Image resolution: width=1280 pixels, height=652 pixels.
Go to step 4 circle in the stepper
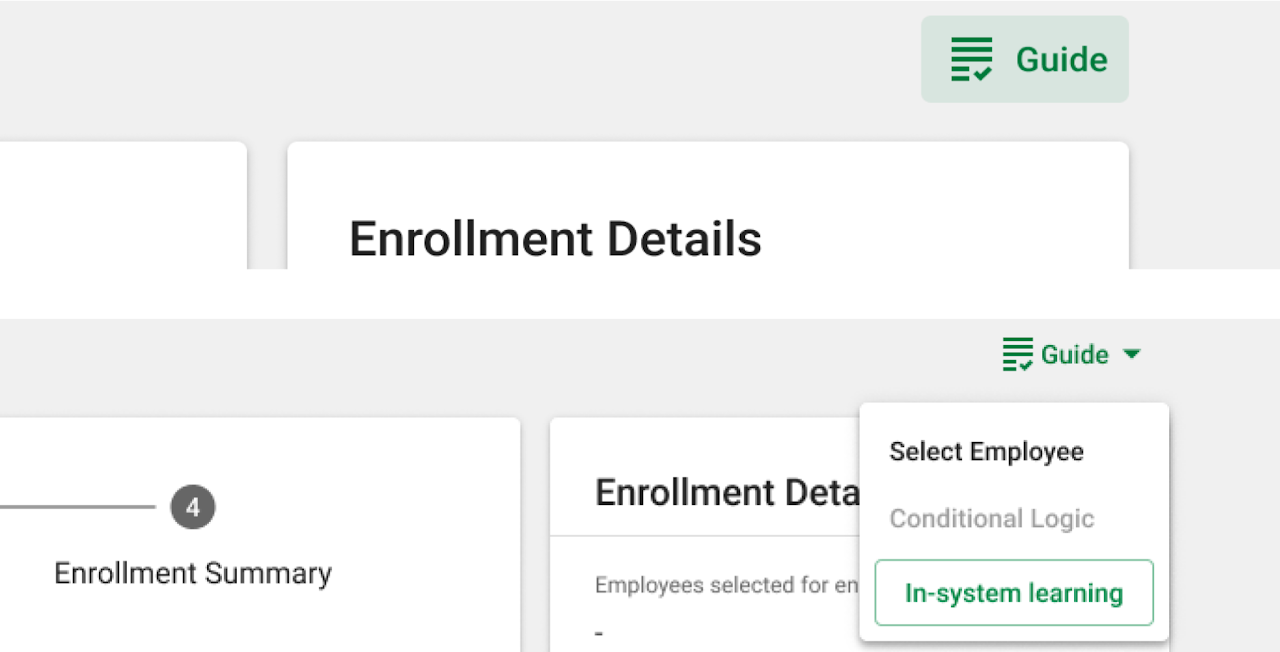pos(193,508)
